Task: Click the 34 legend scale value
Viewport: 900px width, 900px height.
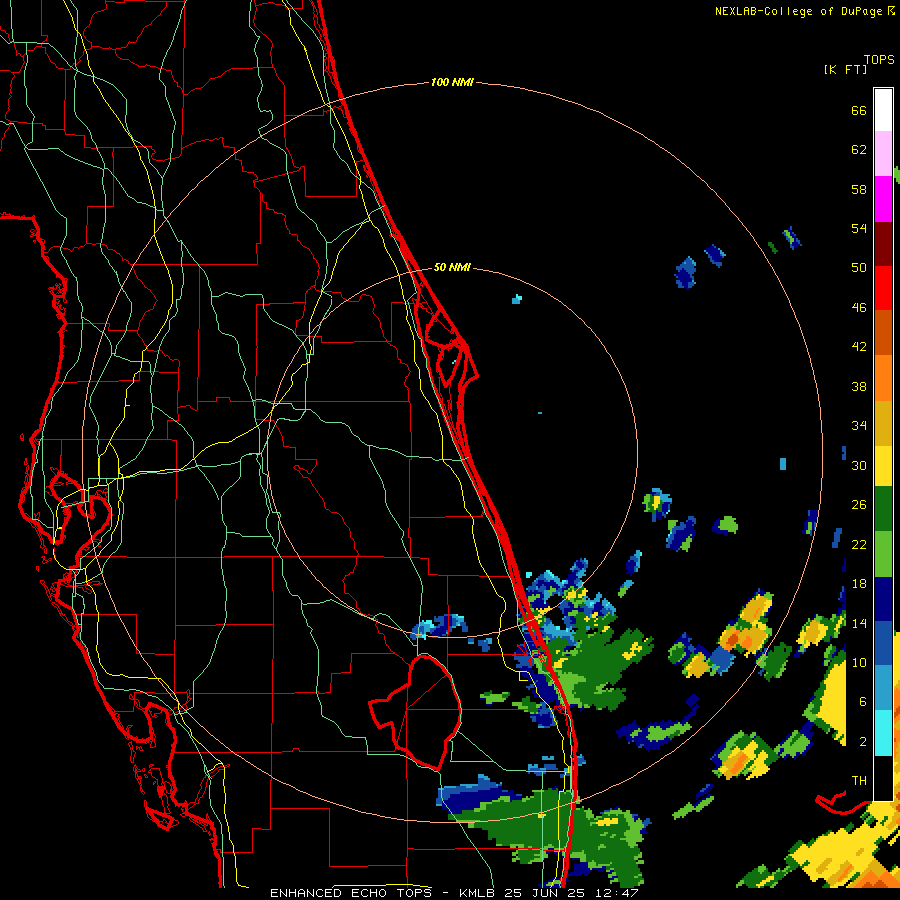Action: (x=859, y=425)
